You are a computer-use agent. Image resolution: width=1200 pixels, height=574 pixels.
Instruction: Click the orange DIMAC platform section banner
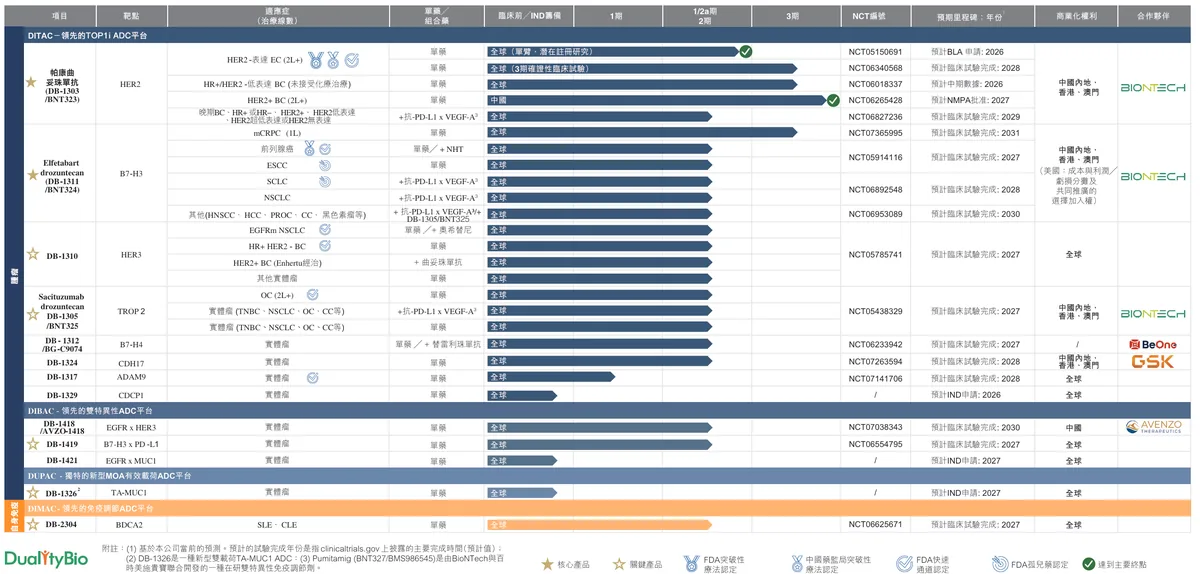point(608,509)
